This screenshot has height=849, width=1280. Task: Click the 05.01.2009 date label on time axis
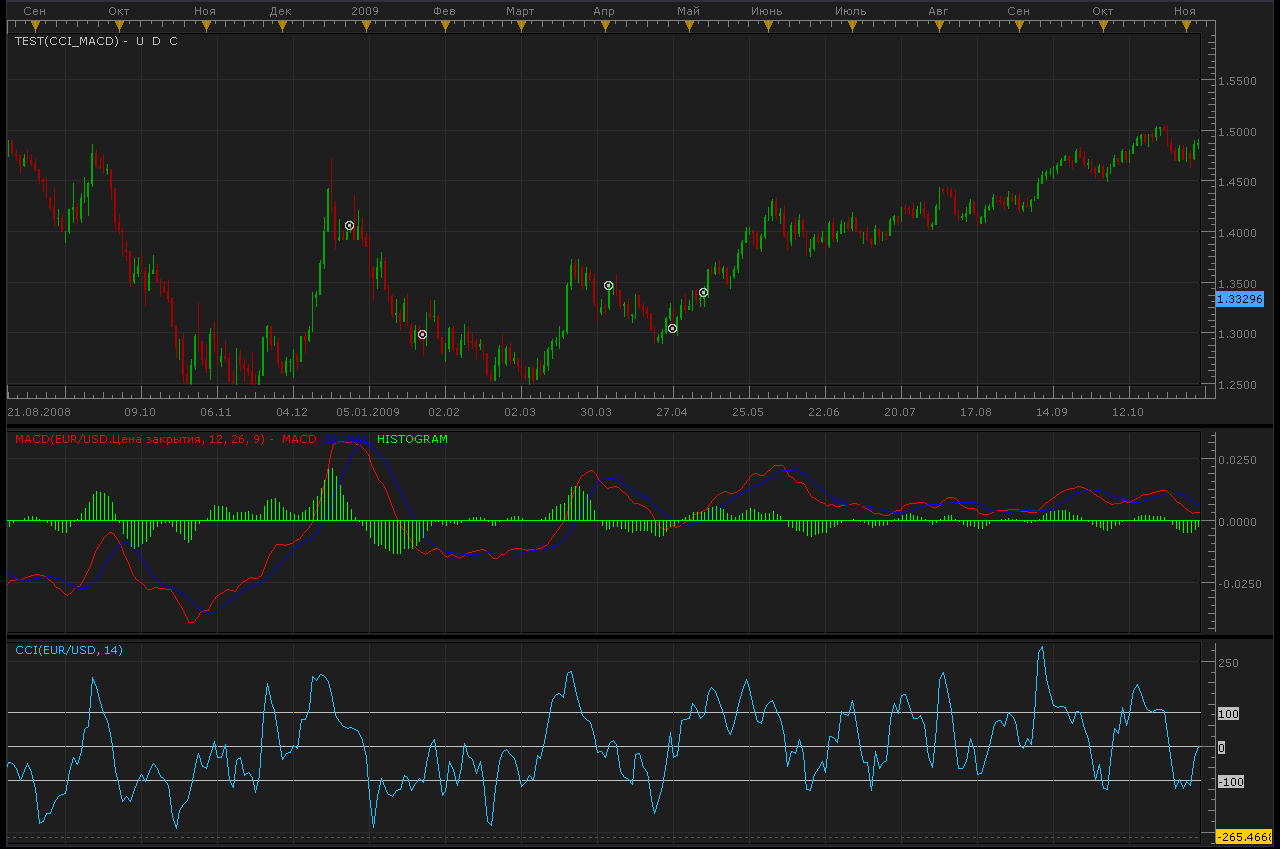point(367,412)
